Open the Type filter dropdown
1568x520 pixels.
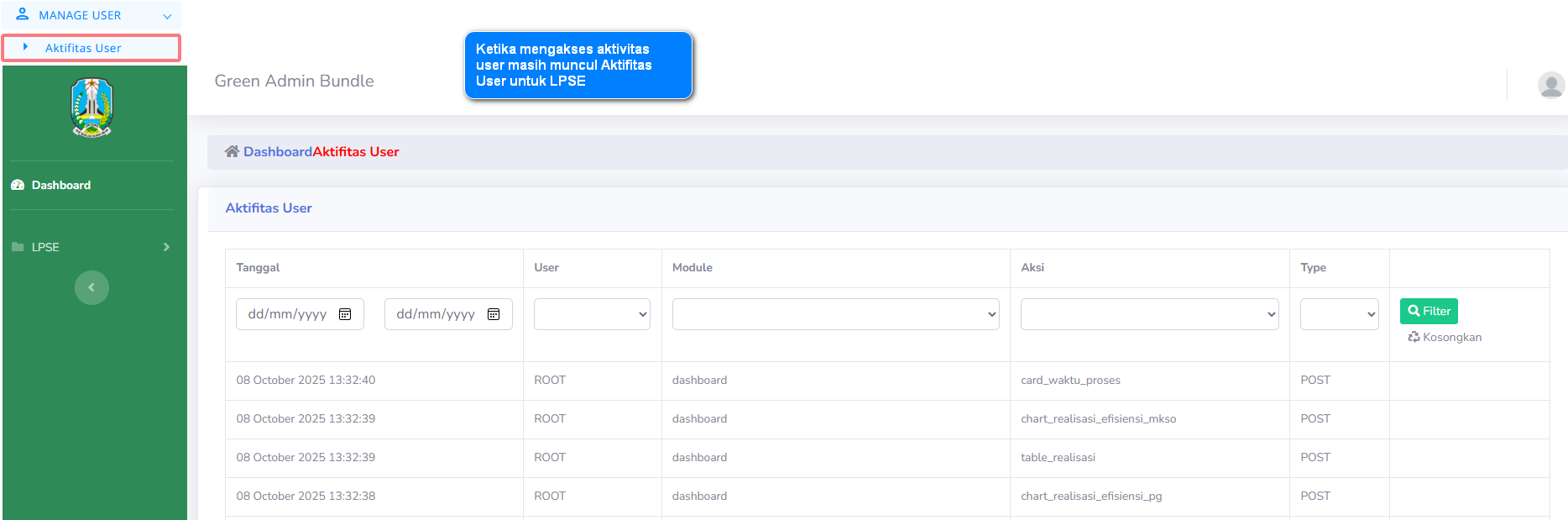1339,314
